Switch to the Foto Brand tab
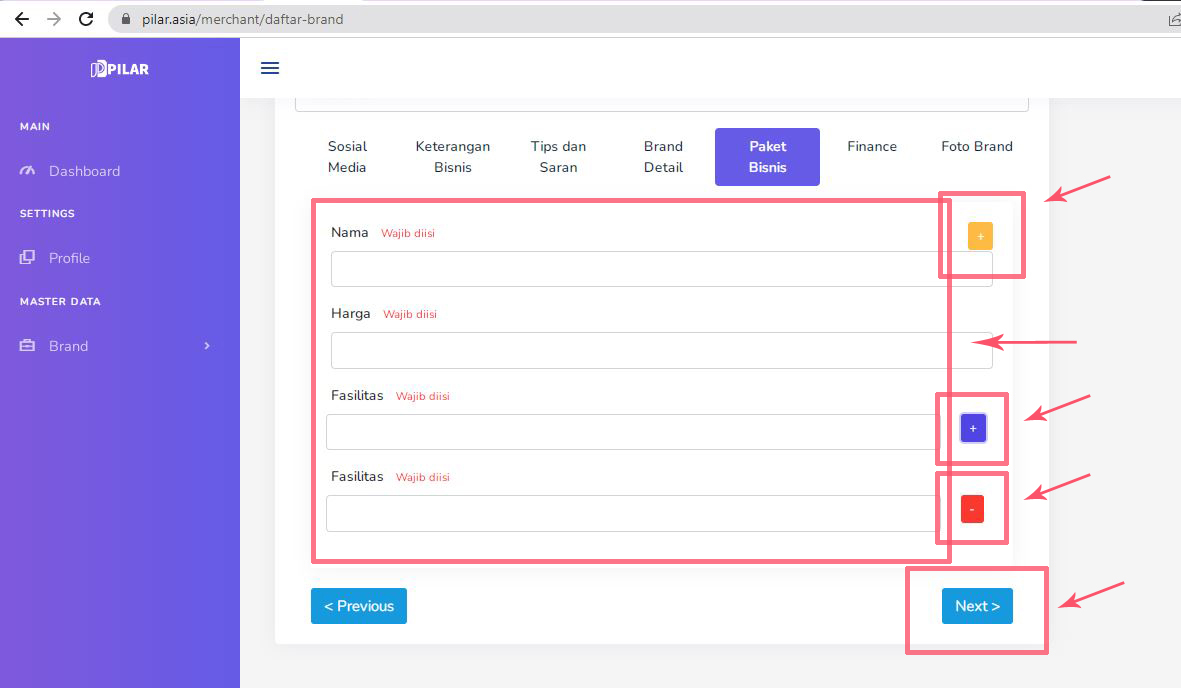 (x=976, y=147)
